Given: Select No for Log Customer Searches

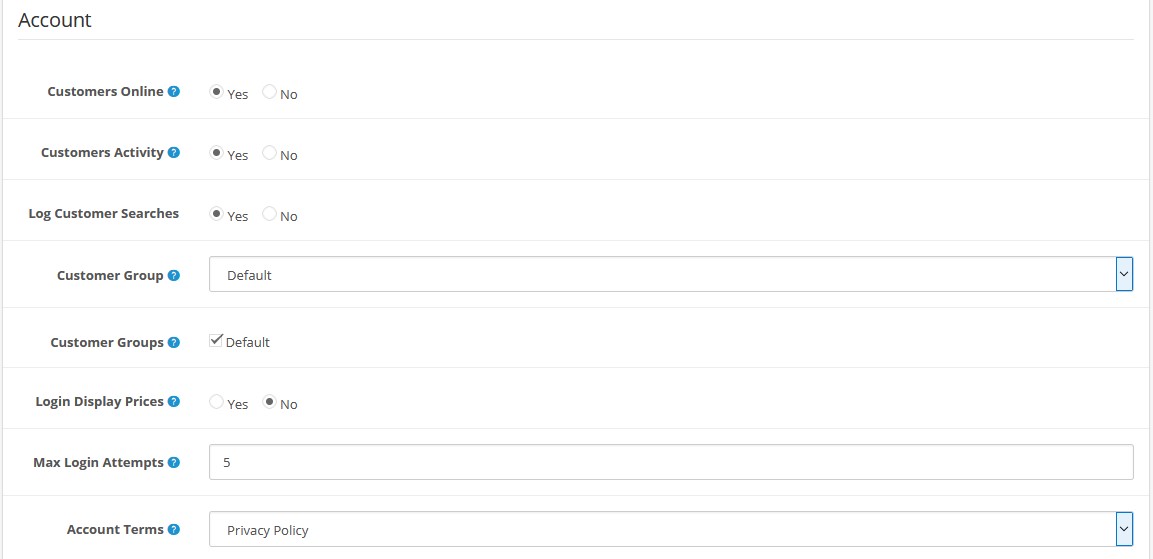Looking at the screenshot, I should coord(269,214).
